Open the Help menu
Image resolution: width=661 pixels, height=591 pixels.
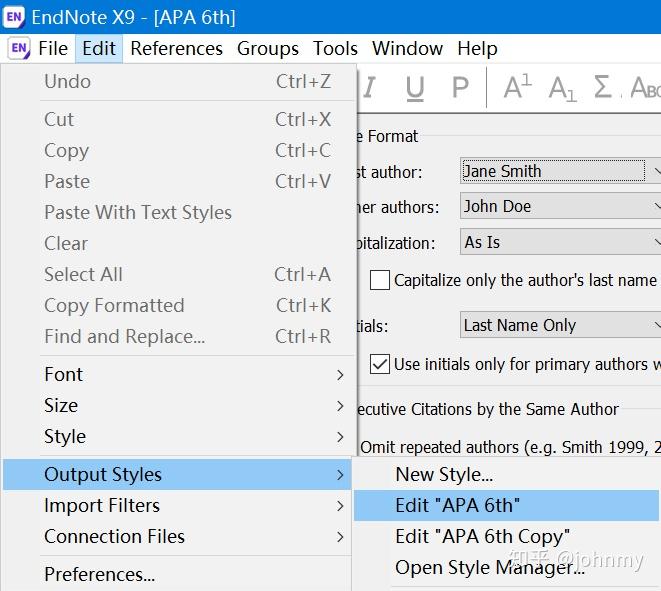[x=477, y=48]
